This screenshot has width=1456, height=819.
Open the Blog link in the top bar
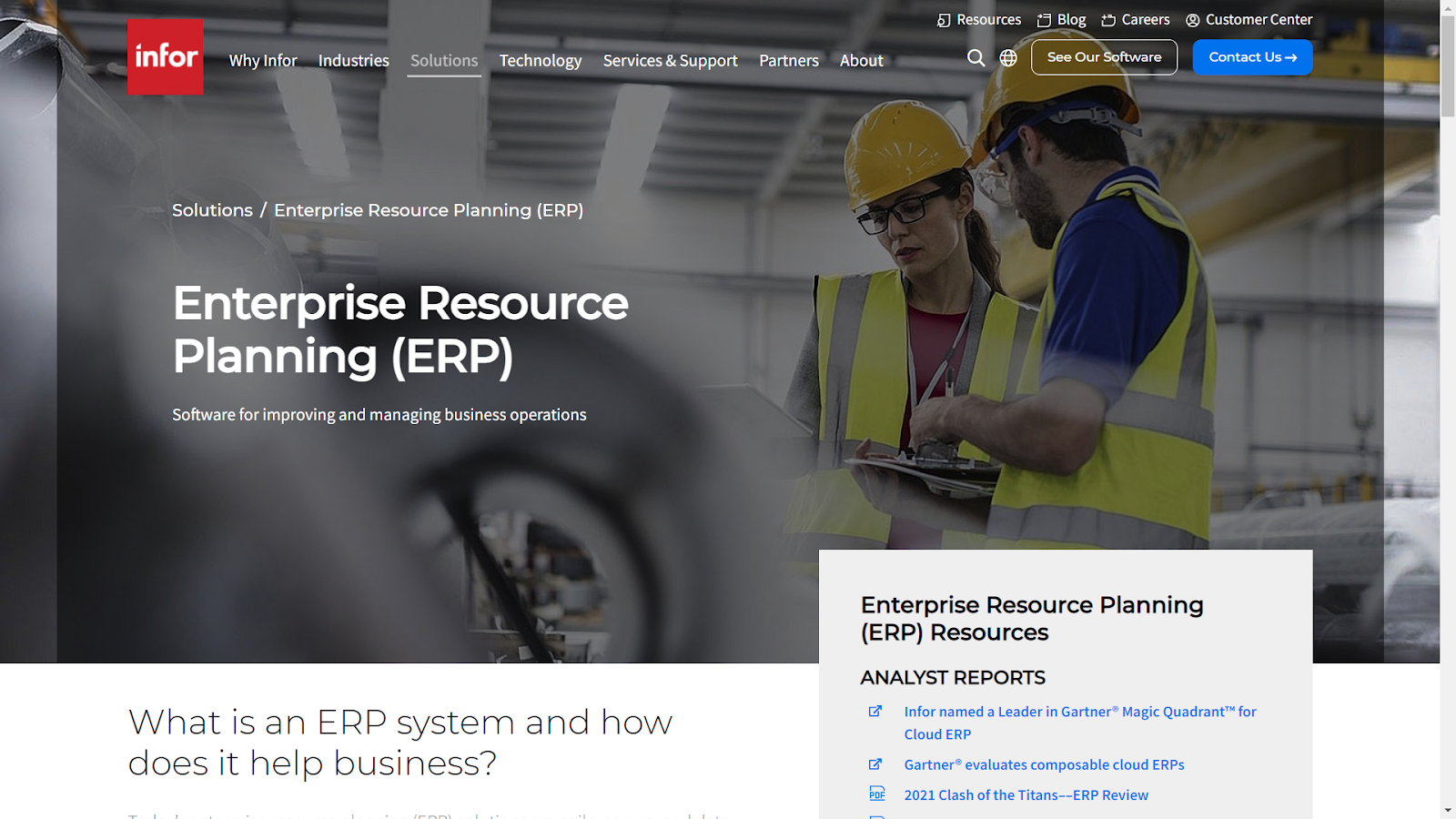[x=1072, y=20]
